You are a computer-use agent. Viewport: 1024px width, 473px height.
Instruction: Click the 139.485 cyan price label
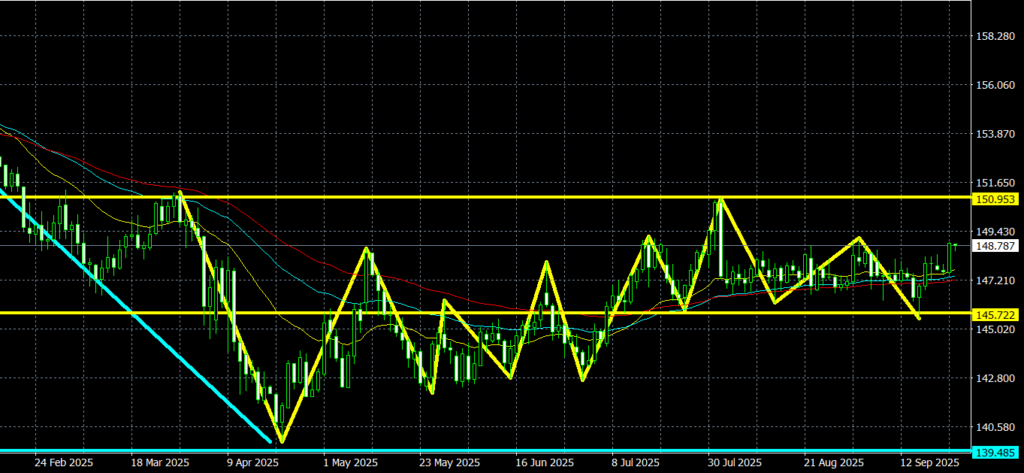[x=998, y=452]
